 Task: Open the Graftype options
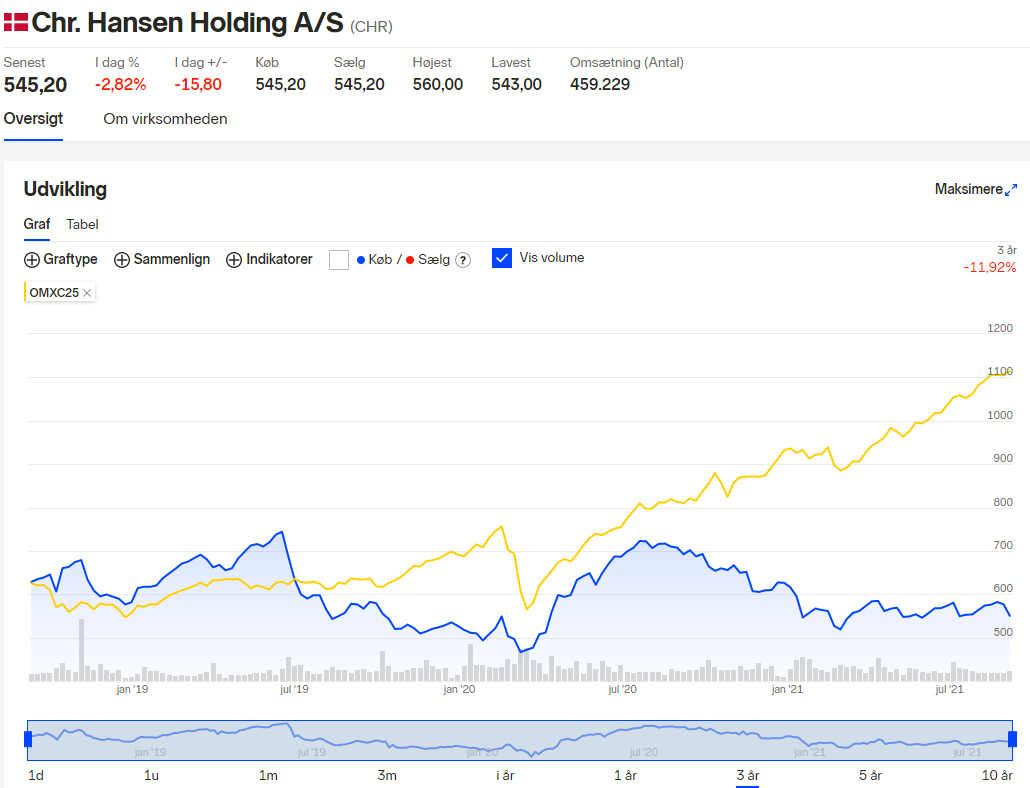coord(70,259)
